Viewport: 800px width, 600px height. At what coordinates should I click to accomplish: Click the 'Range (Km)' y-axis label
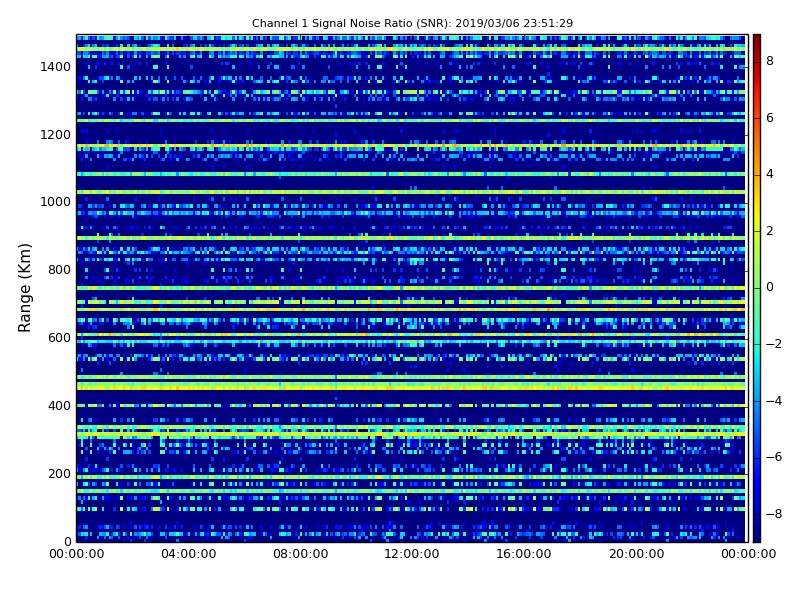pyautogui.click(x=24, y=288)
